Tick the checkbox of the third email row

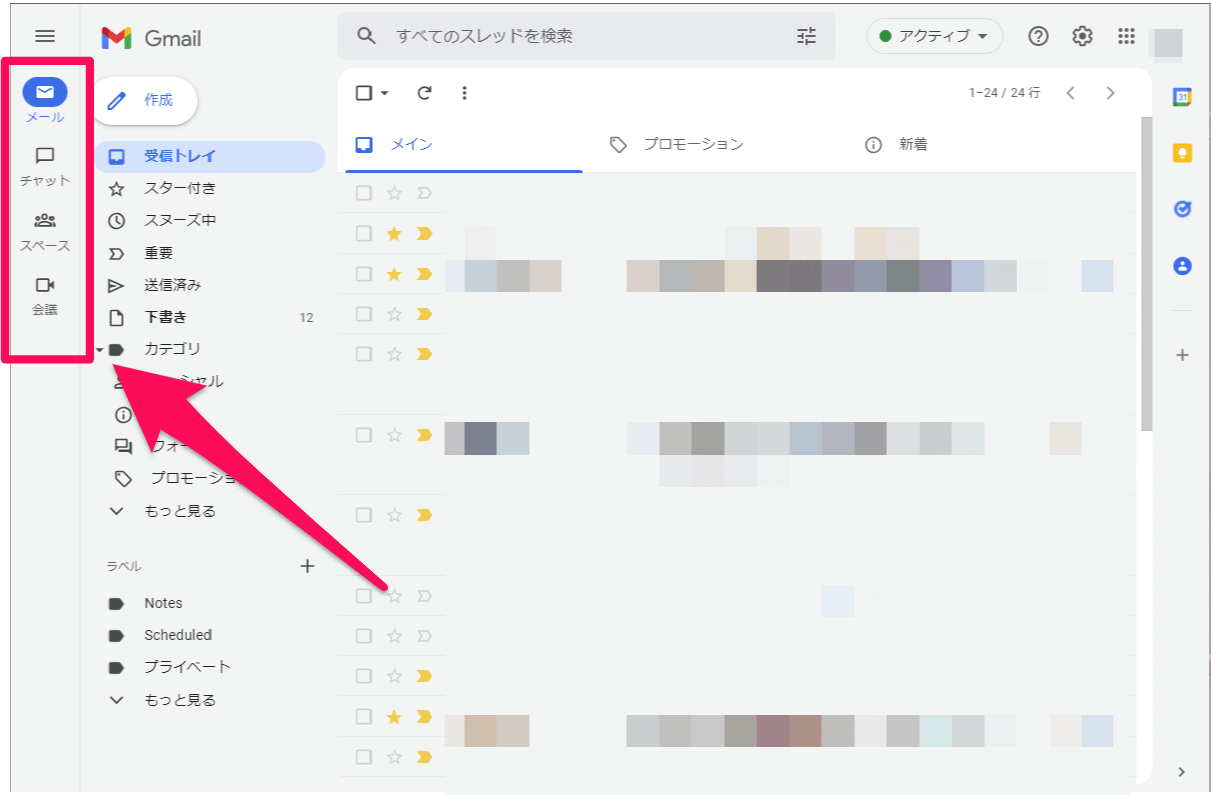coord(364,273)
